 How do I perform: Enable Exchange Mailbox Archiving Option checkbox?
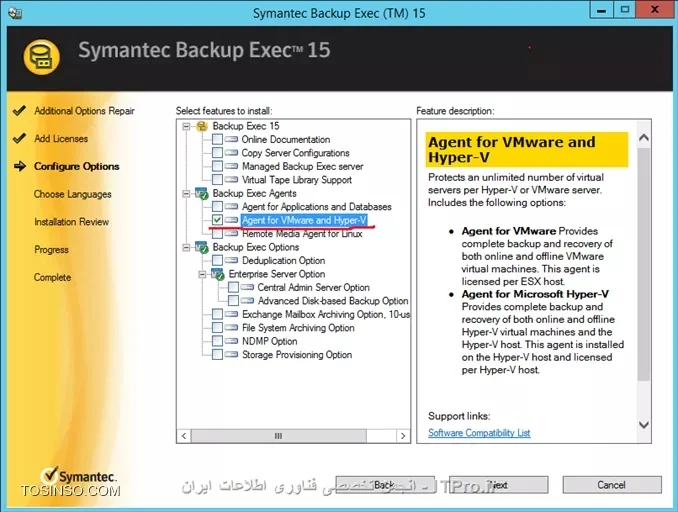(217, 314)
